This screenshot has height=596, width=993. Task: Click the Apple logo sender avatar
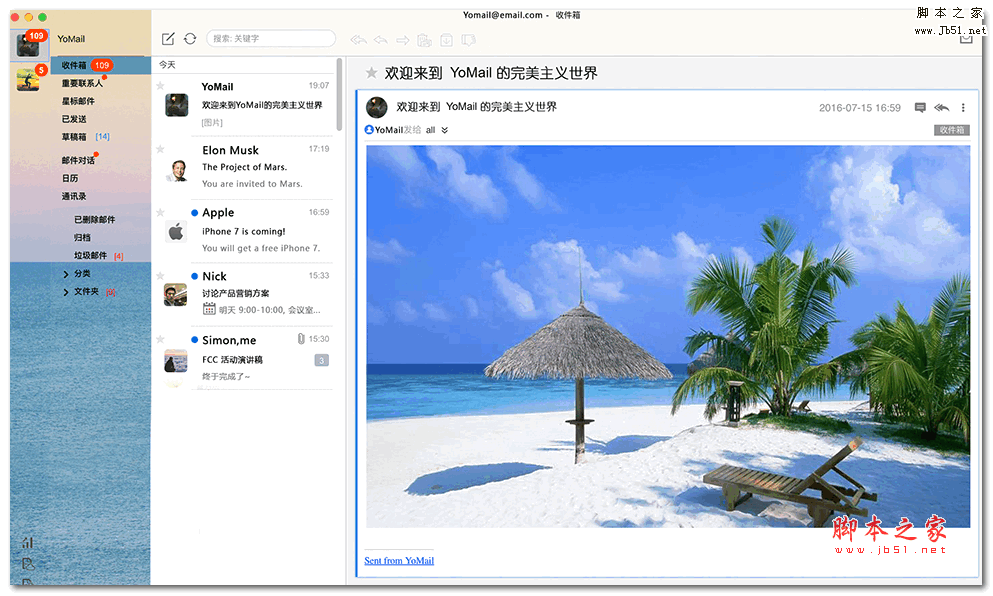176,232
